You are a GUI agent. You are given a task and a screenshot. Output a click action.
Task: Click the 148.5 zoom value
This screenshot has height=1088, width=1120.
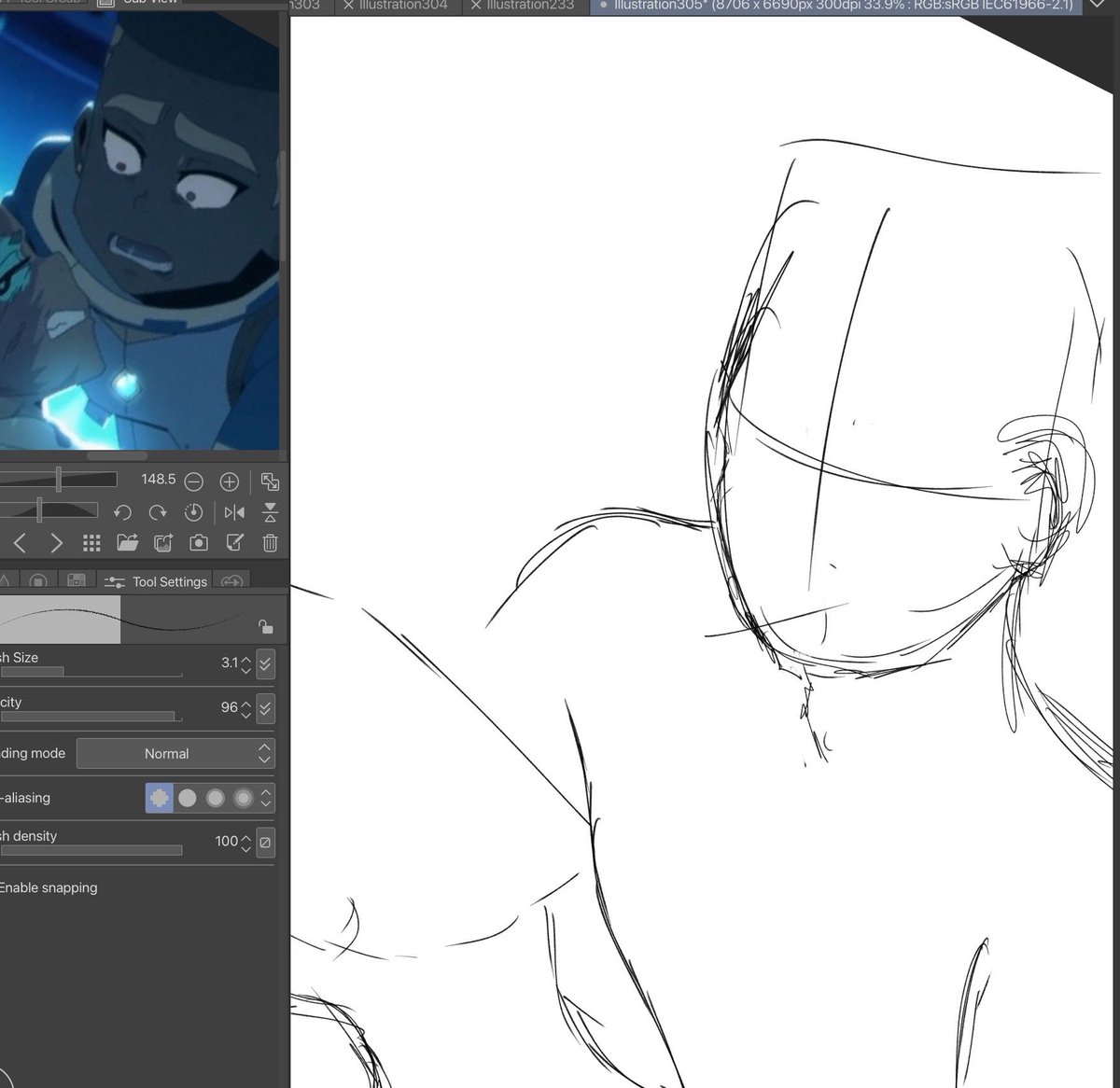tap(158, 480)
